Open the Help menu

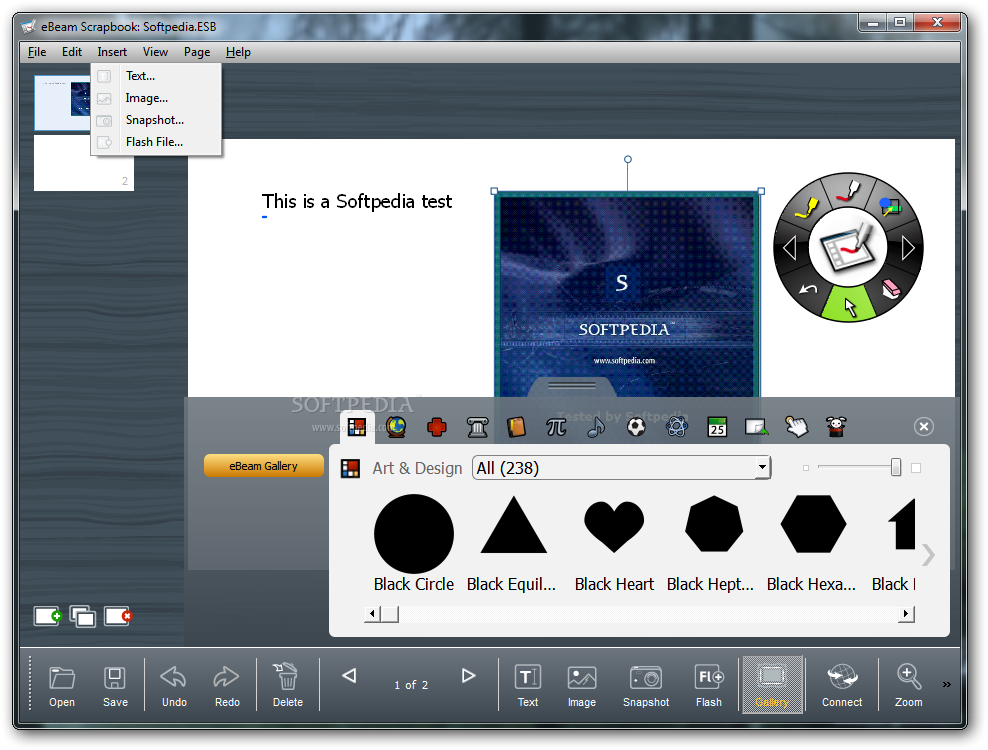[238, 52]
